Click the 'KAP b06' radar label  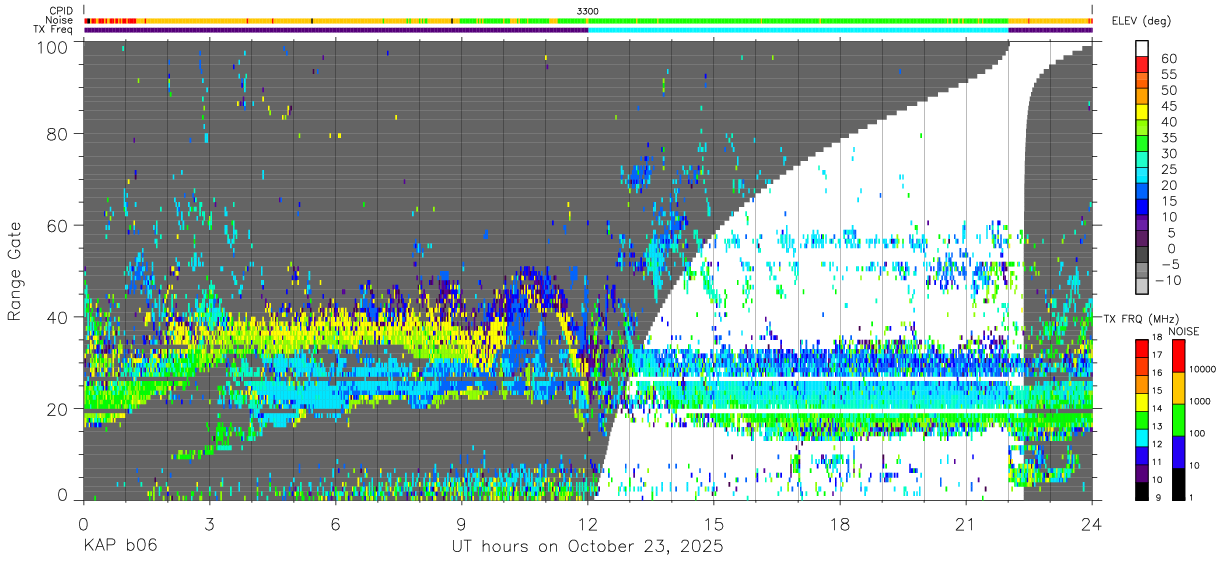coord(120,547)
